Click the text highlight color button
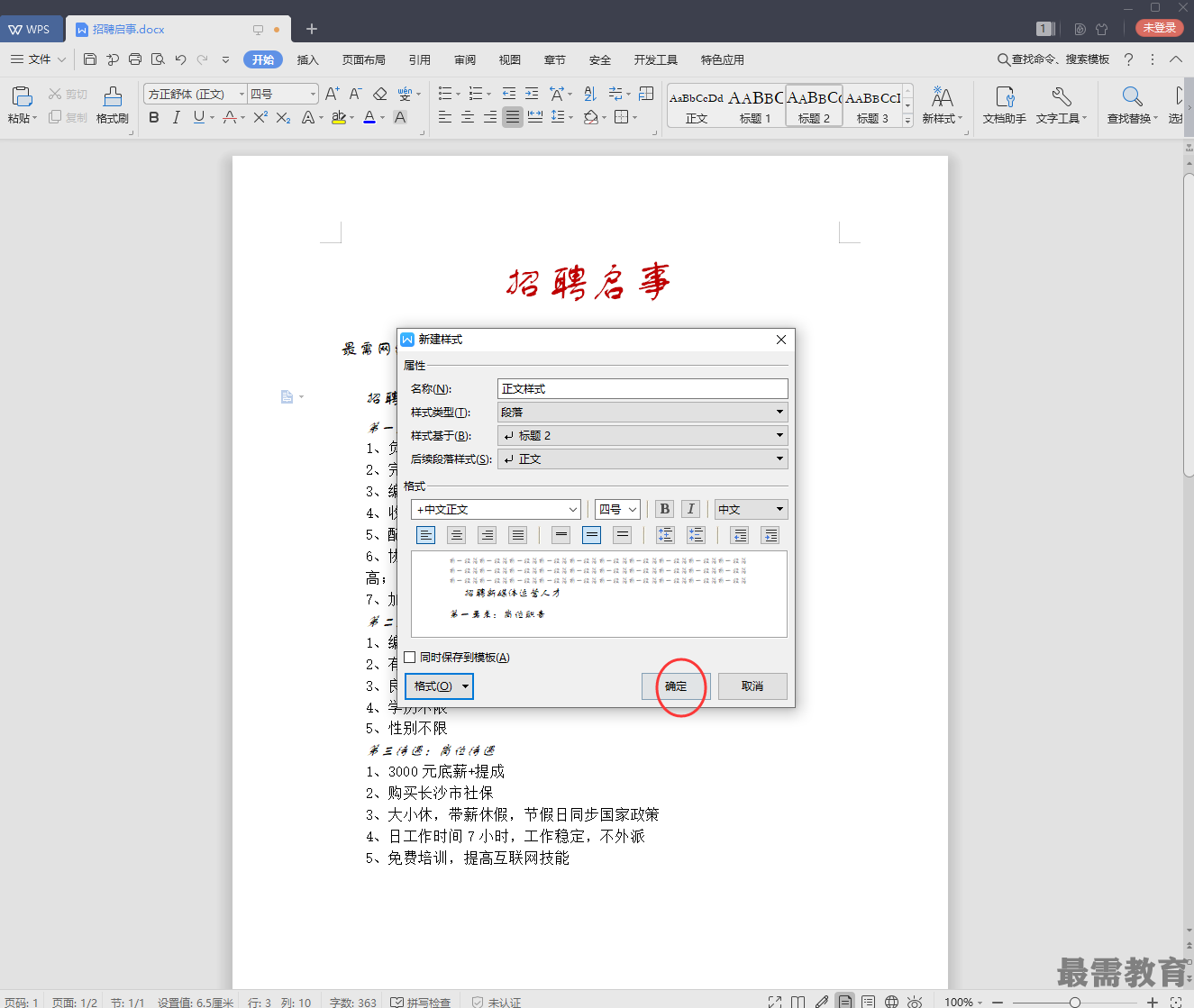The height and width of the screenshot is (1008, 1194). [x=339, y=117]
